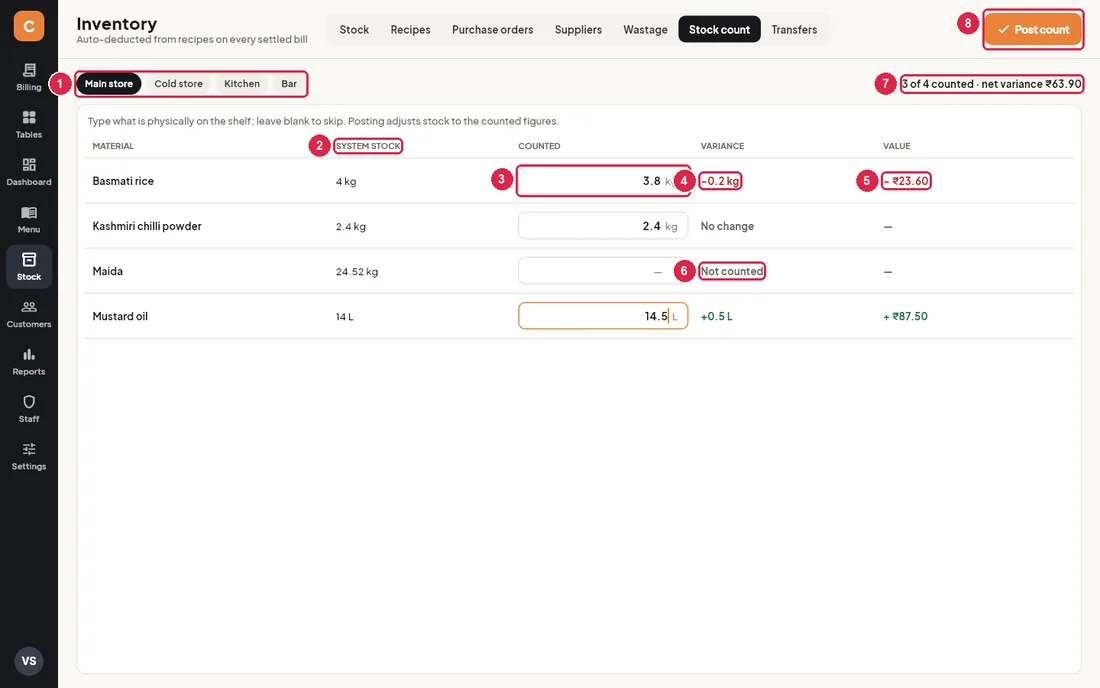Click the MATERIAL column header
Viewport: 1100px width, 688px height.
tap(113, 146)
